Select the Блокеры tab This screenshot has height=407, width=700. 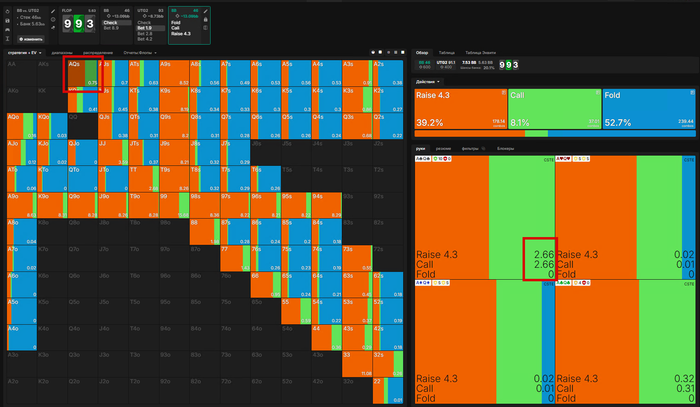[x=505, y=149]
